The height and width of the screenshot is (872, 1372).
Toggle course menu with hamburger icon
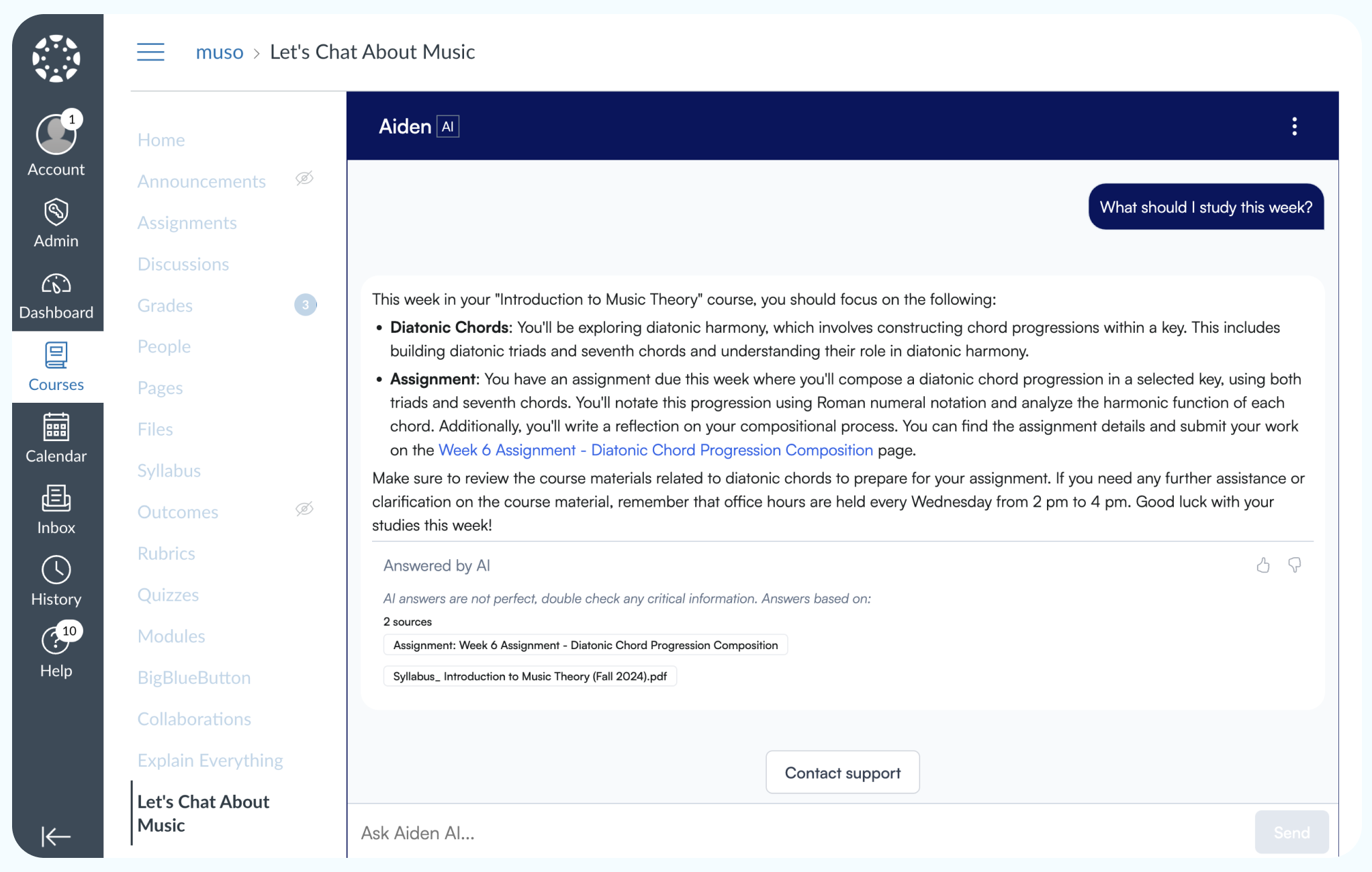[x=150, y=52]
